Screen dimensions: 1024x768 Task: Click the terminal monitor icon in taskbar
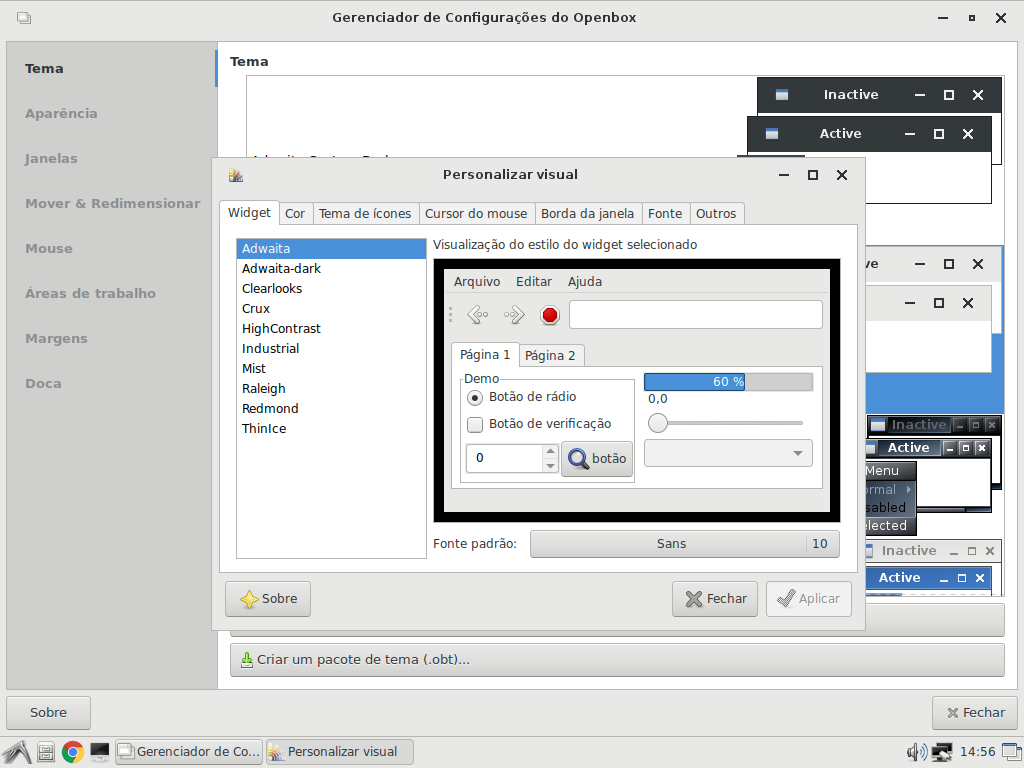(100, 752)
